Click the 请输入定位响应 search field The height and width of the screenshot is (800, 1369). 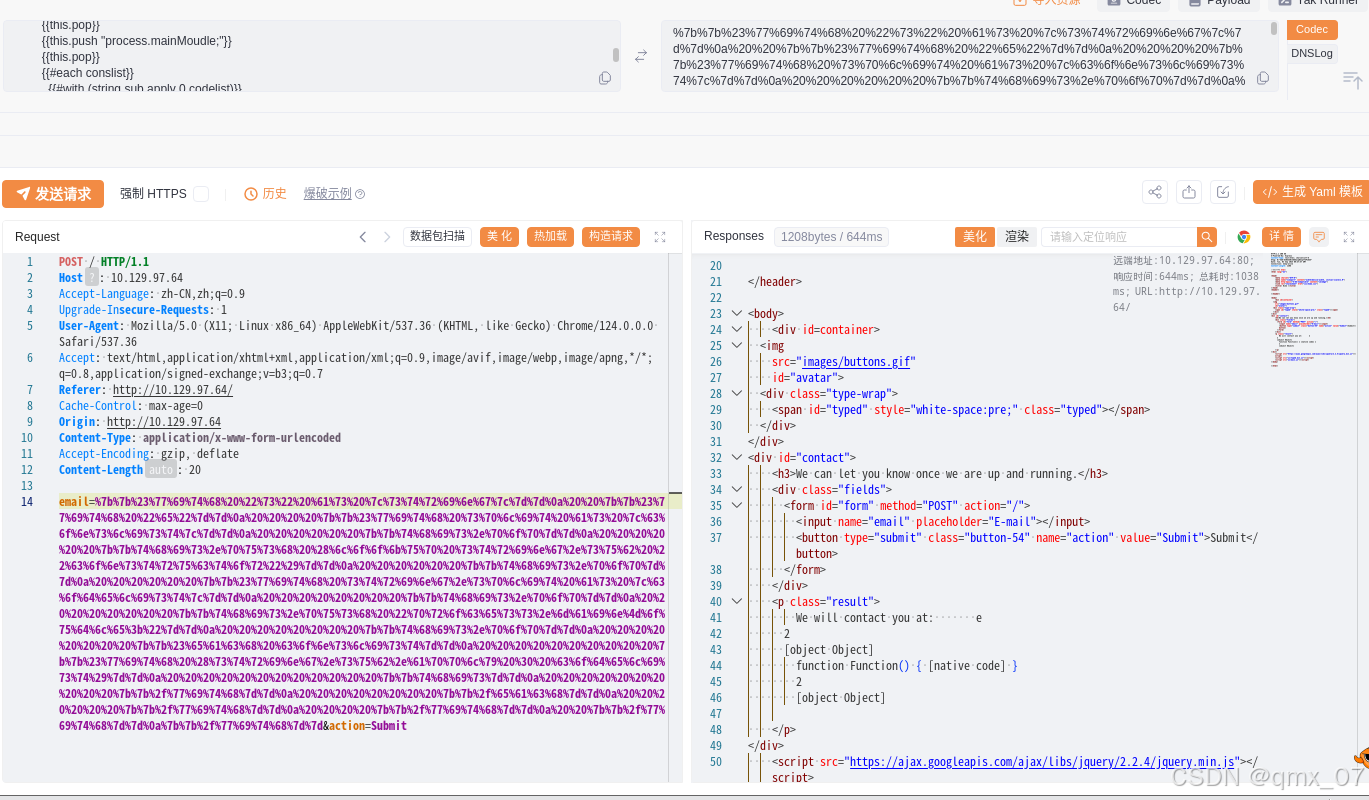tap(1119, 237)
